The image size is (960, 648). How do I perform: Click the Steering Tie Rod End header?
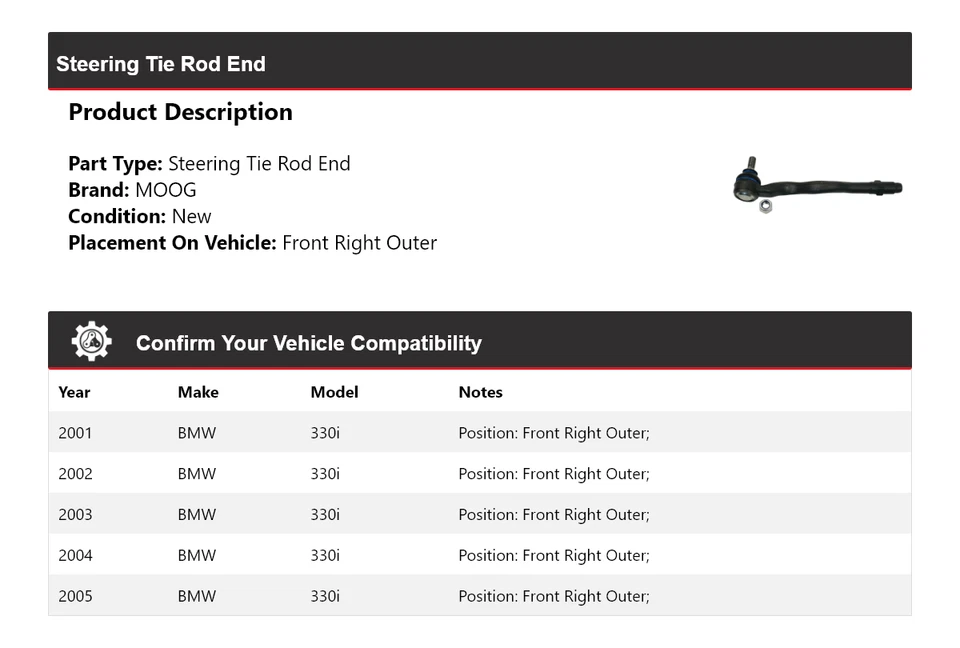tap(161, 64)
